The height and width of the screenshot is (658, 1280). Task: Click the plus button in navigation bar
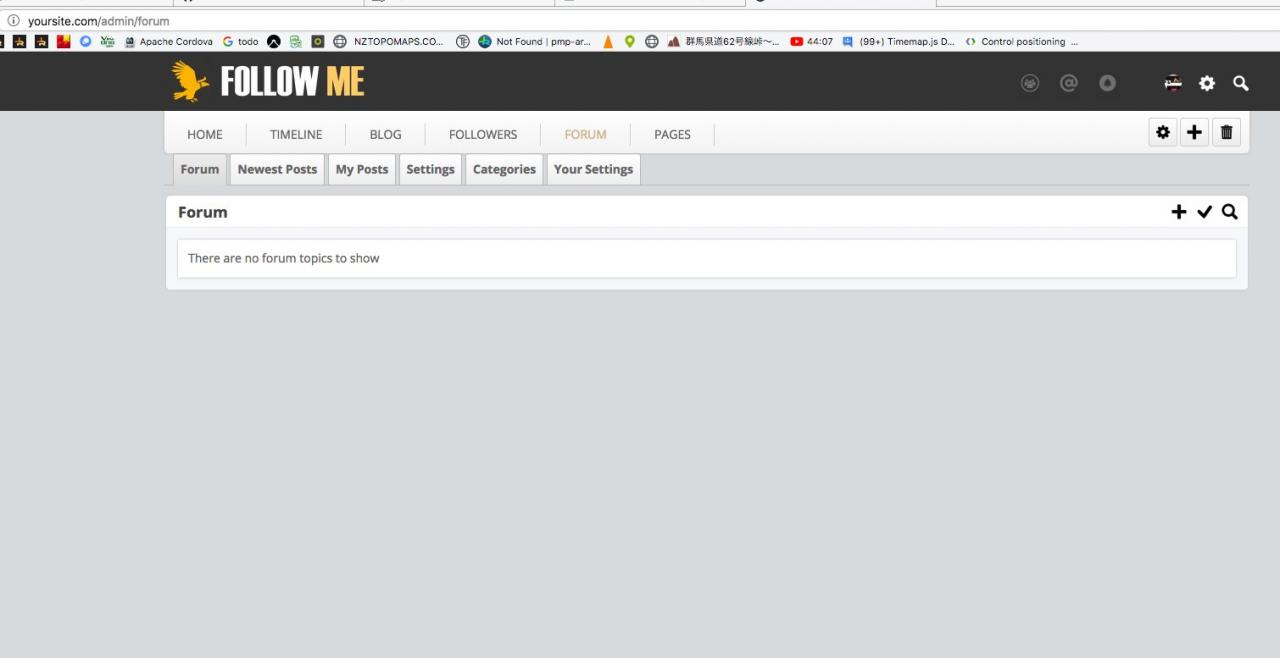[1195, 132]
